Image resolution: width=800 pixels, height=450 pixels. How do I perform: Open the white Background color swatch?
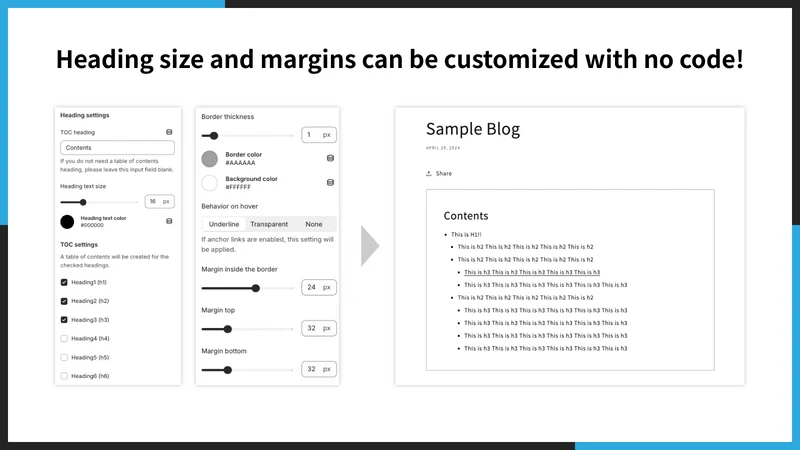coord(209,183)
